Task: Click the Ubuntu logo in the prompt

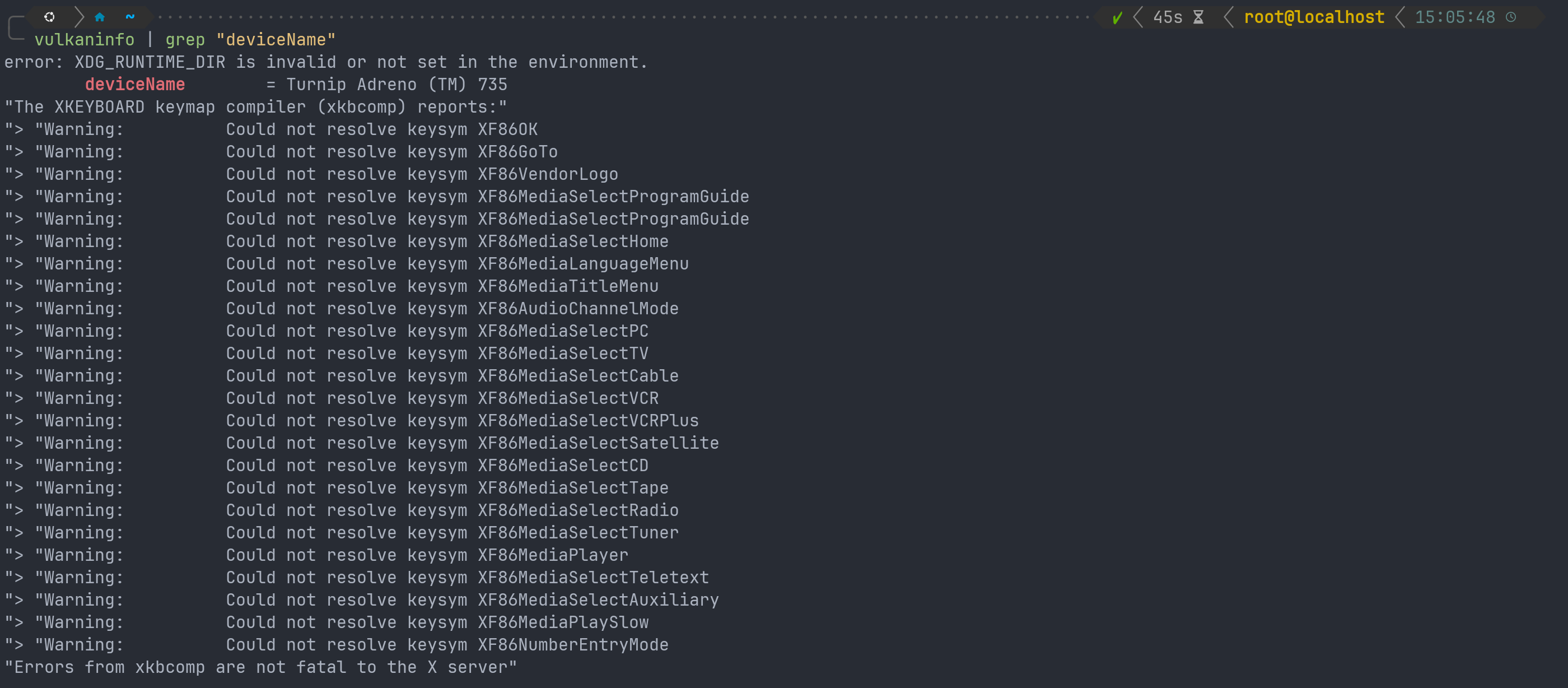Action: [49, 16]
